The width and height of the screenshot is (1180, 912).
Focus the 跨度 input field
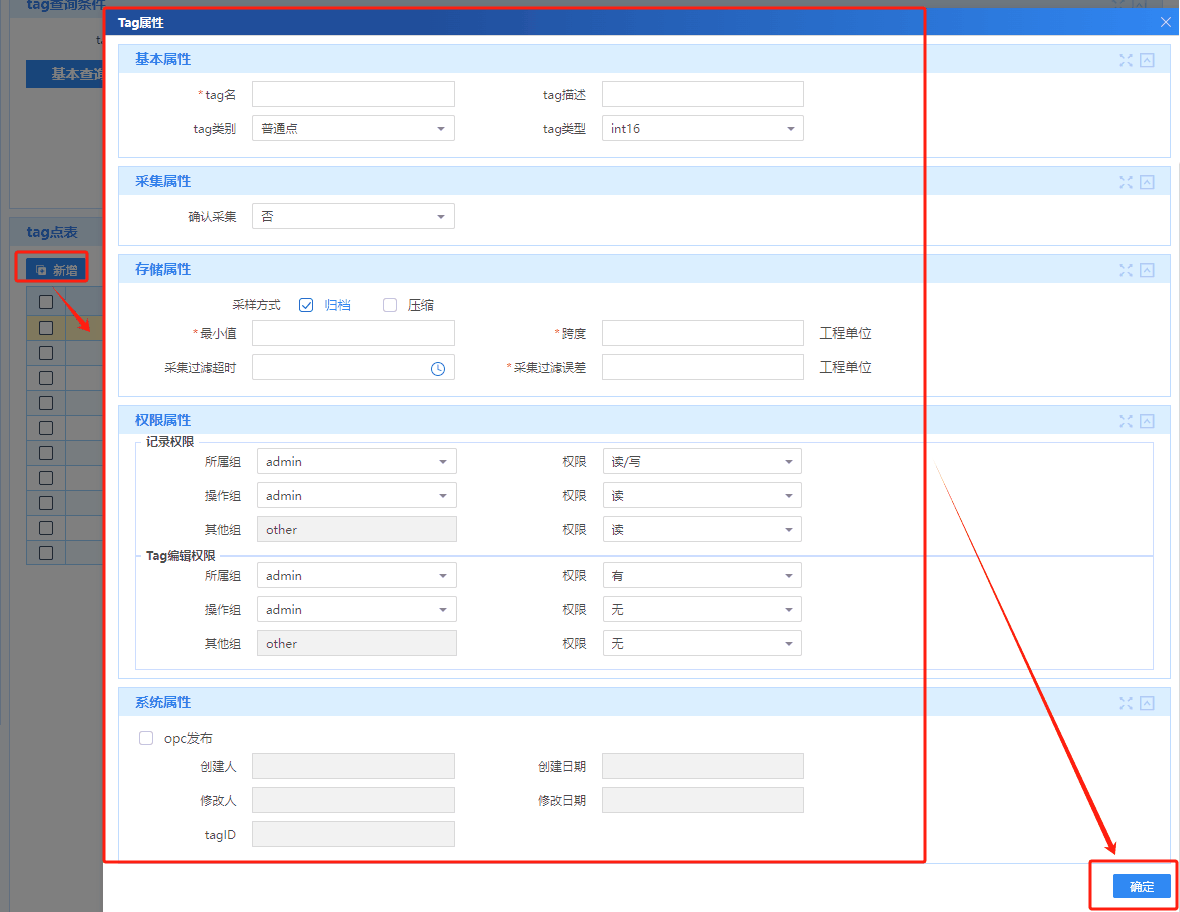pyautogui.click(x=702, y=333)
